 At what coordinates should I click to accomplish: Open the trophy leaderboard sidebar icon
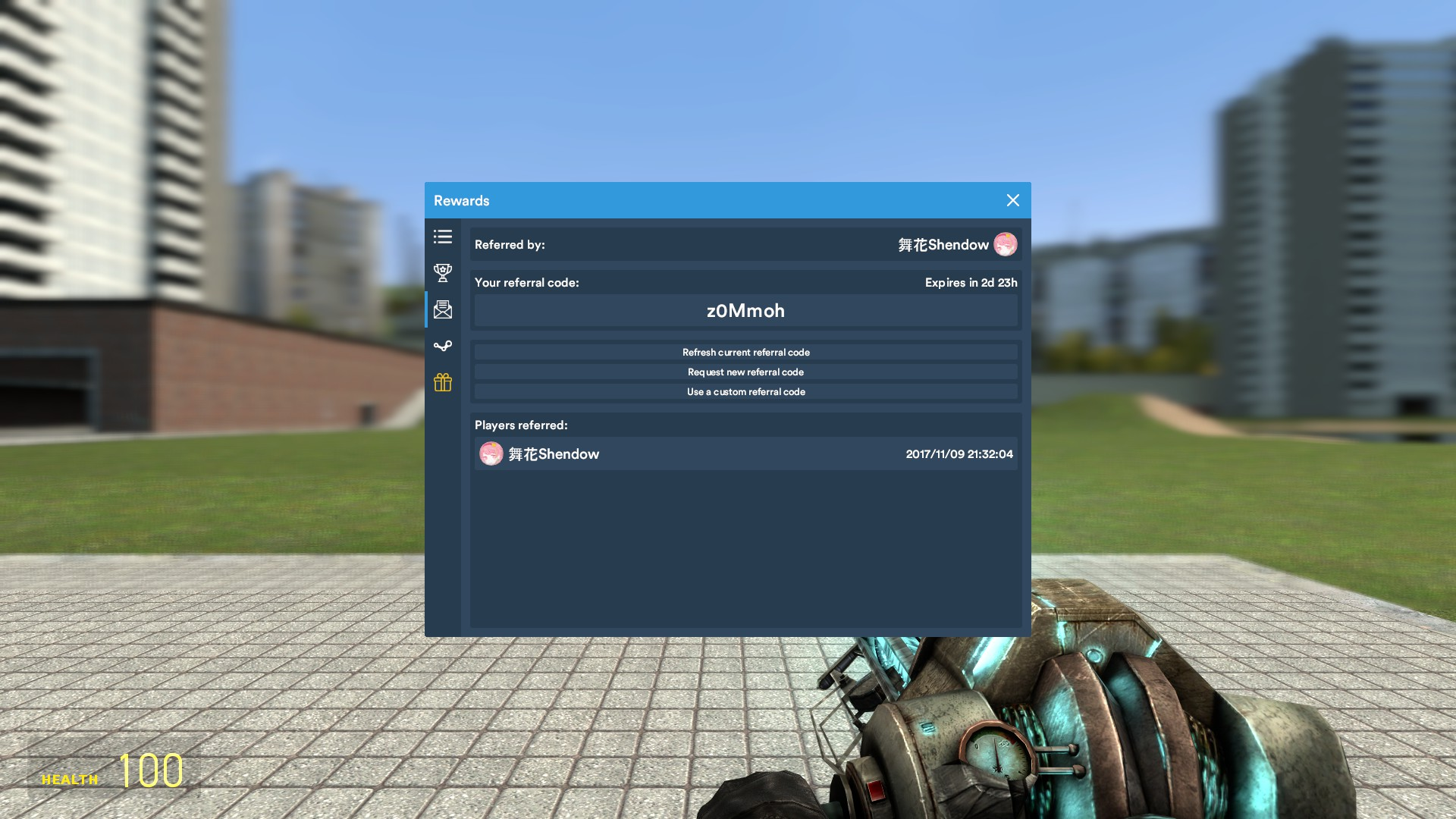click(443, 273)
